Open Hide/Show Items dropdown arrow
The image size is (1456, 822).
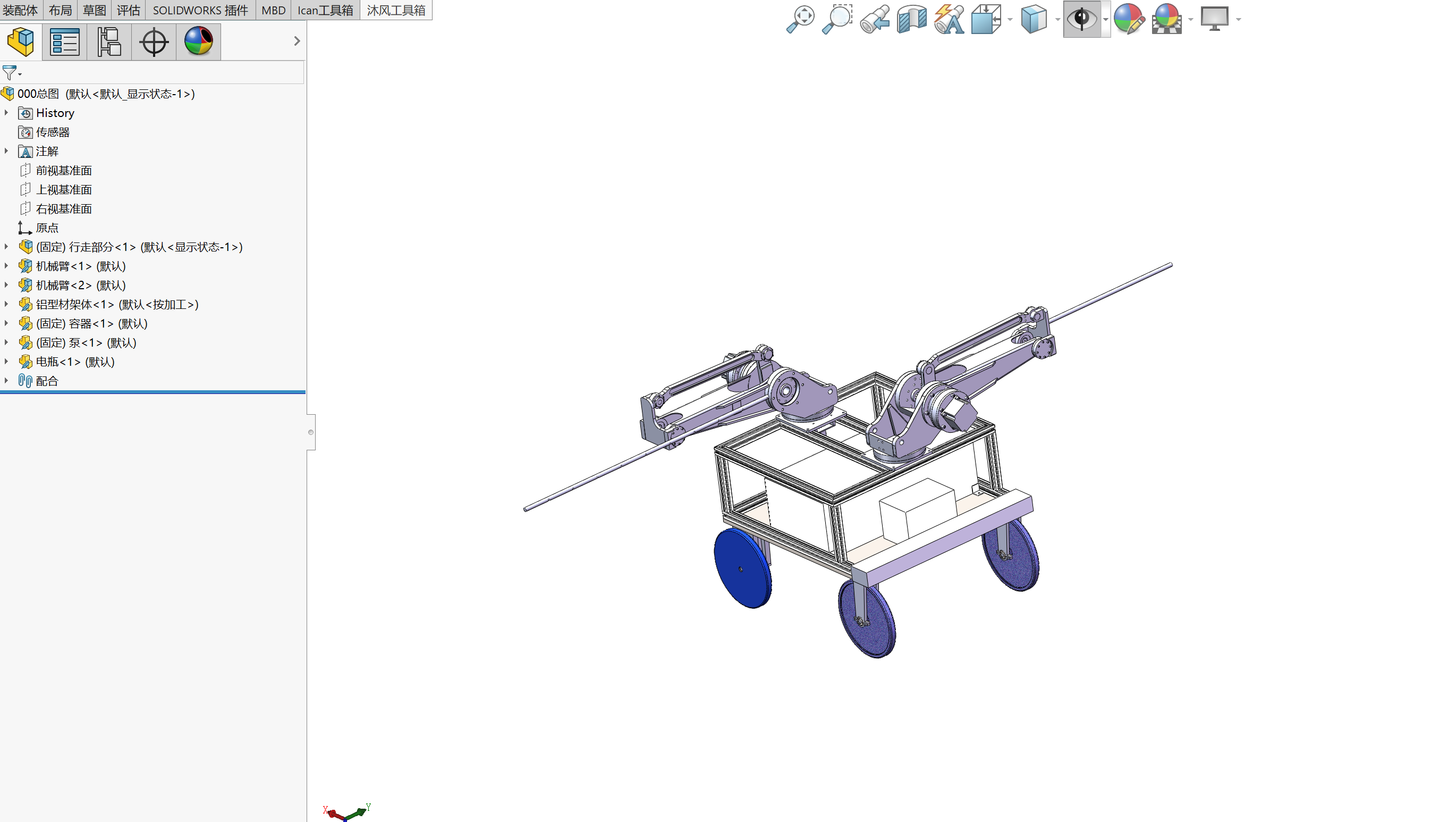pos(1106,20)
